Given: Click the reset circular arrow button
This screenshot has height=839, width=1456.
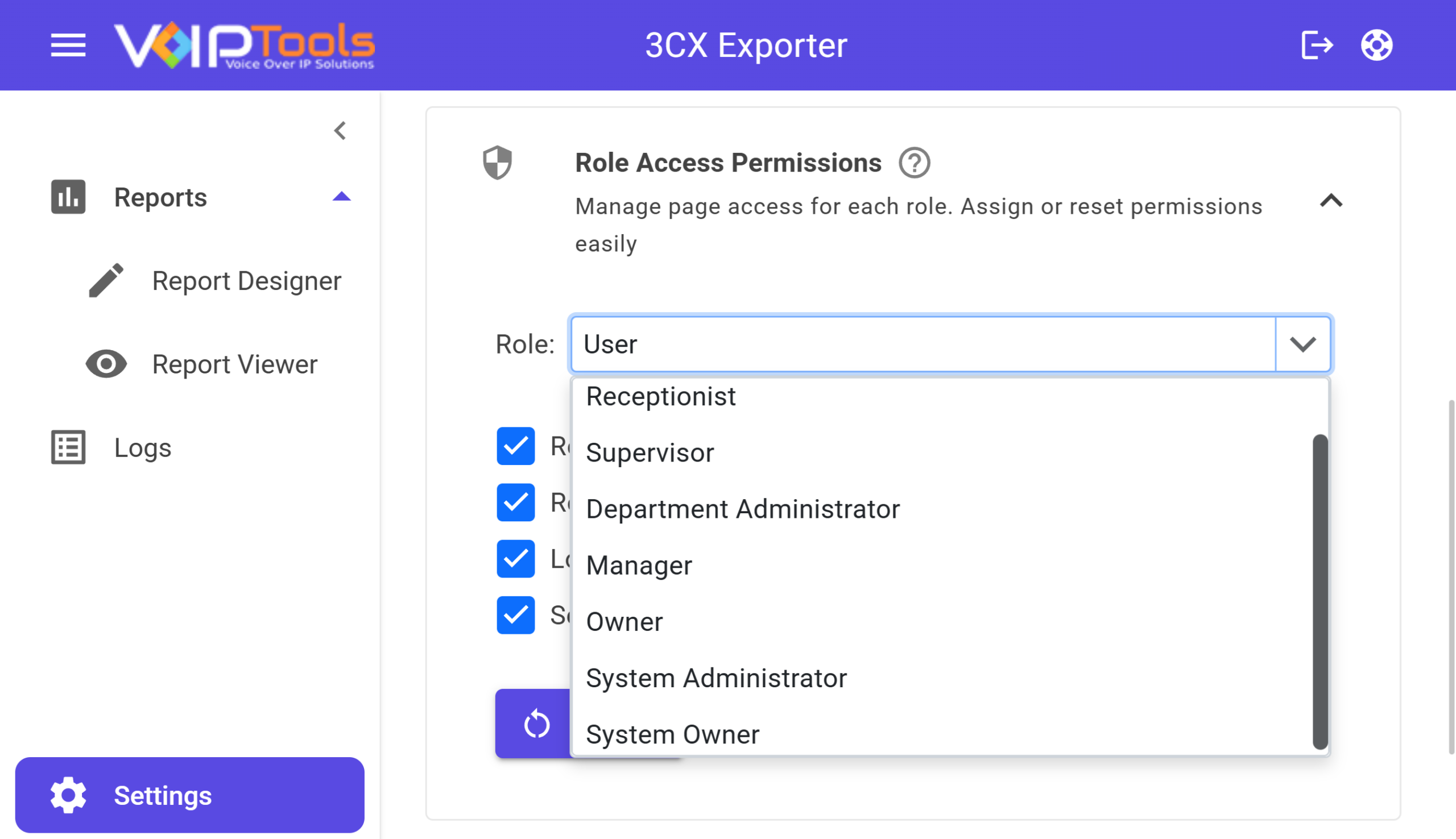Looking at the screenshot, I should (x=537, y=724).
